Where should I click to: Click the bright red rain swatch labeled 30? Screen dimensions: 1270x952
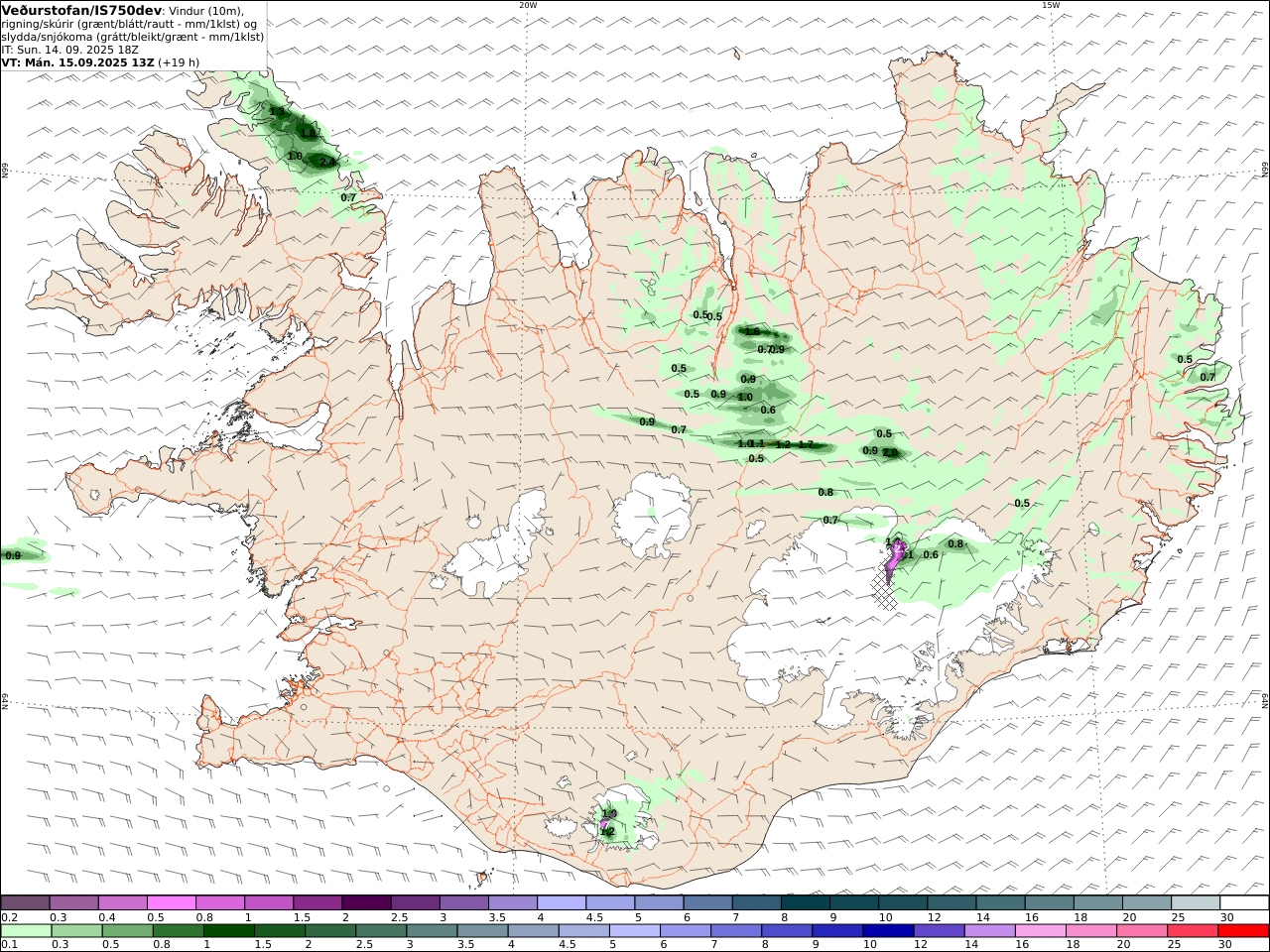click(x=1243, y=930)
